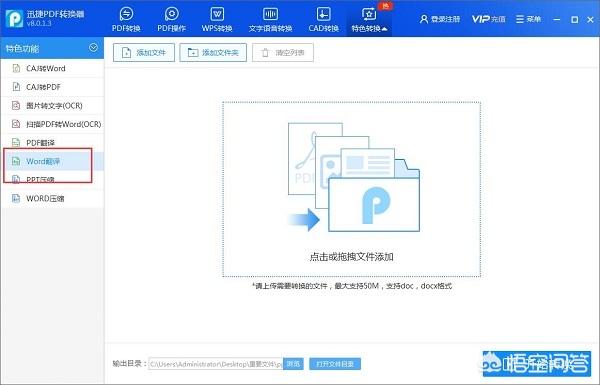Click the 登录注册 user link
Image resolution: width=600 pixels, height=385 pixels.
point(440,19)
